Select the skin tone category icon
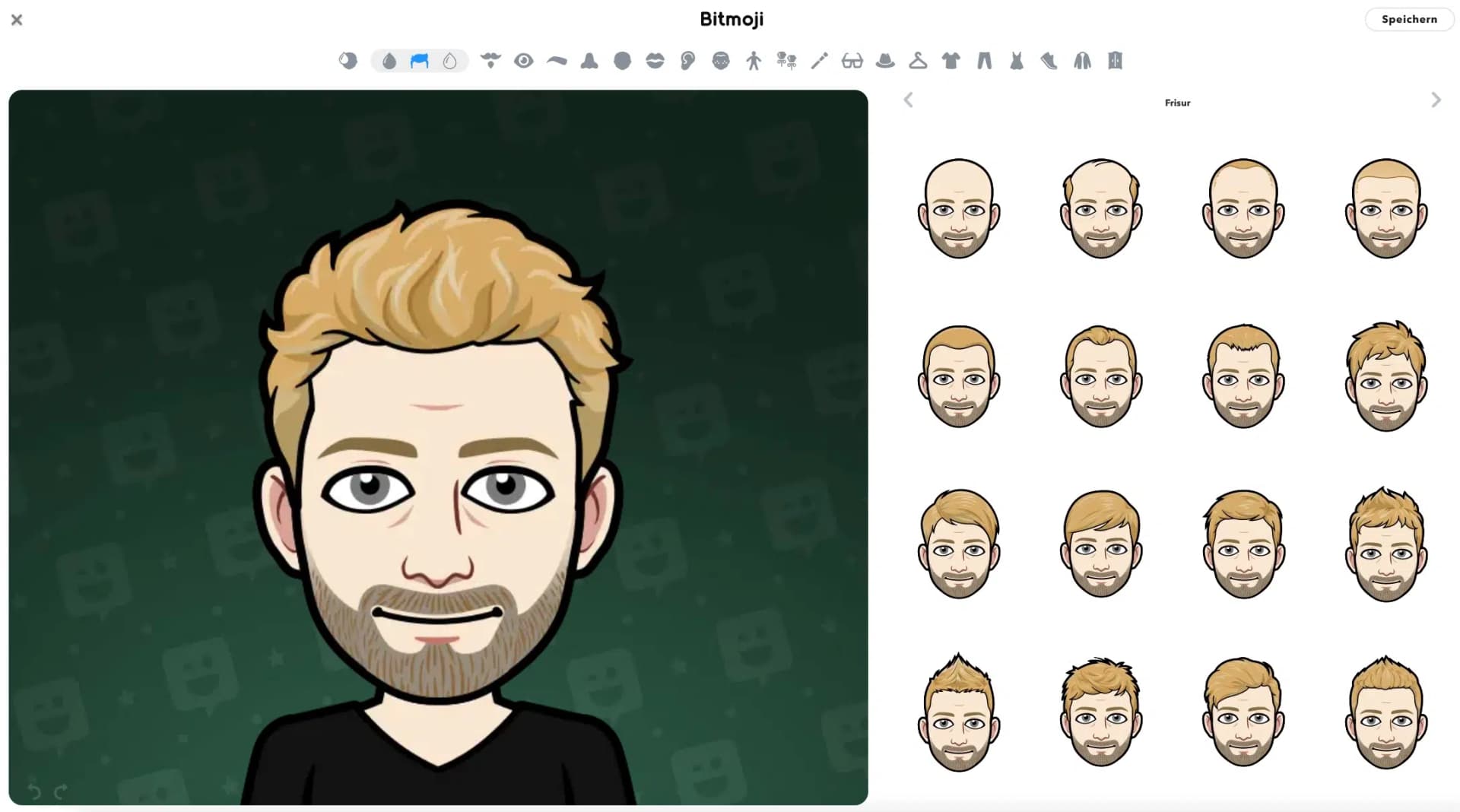Viewport: 1460px width, 812px height. click(348, 61)
